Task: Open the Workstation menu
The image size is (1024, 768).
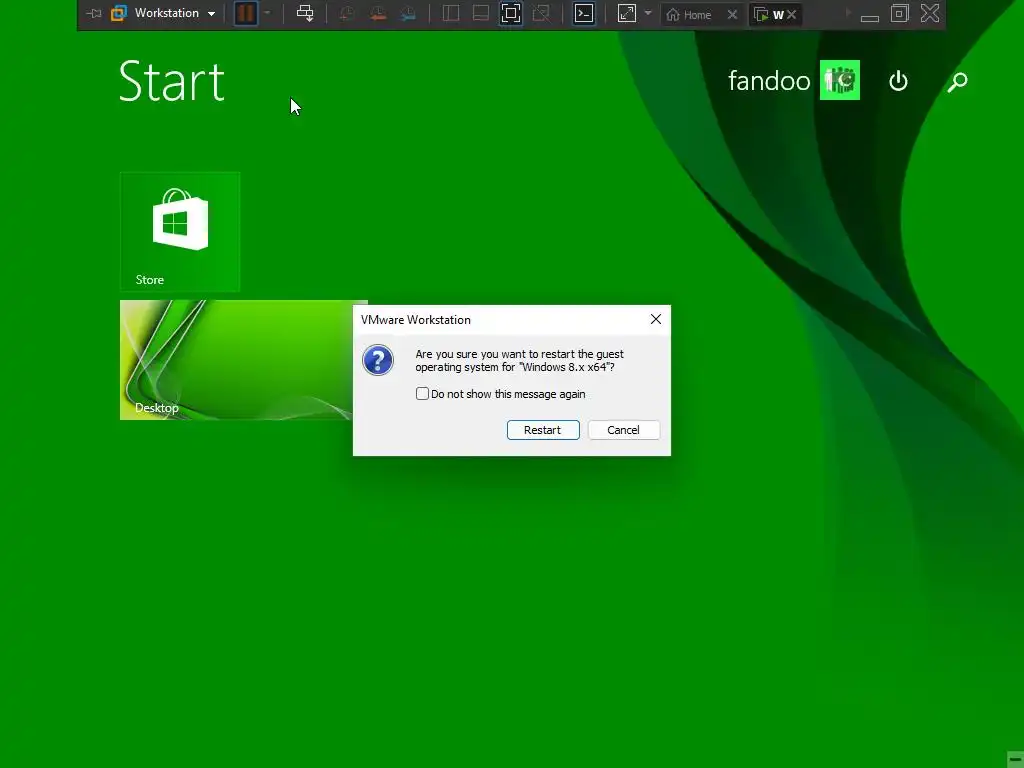Action: click(174, 13)
